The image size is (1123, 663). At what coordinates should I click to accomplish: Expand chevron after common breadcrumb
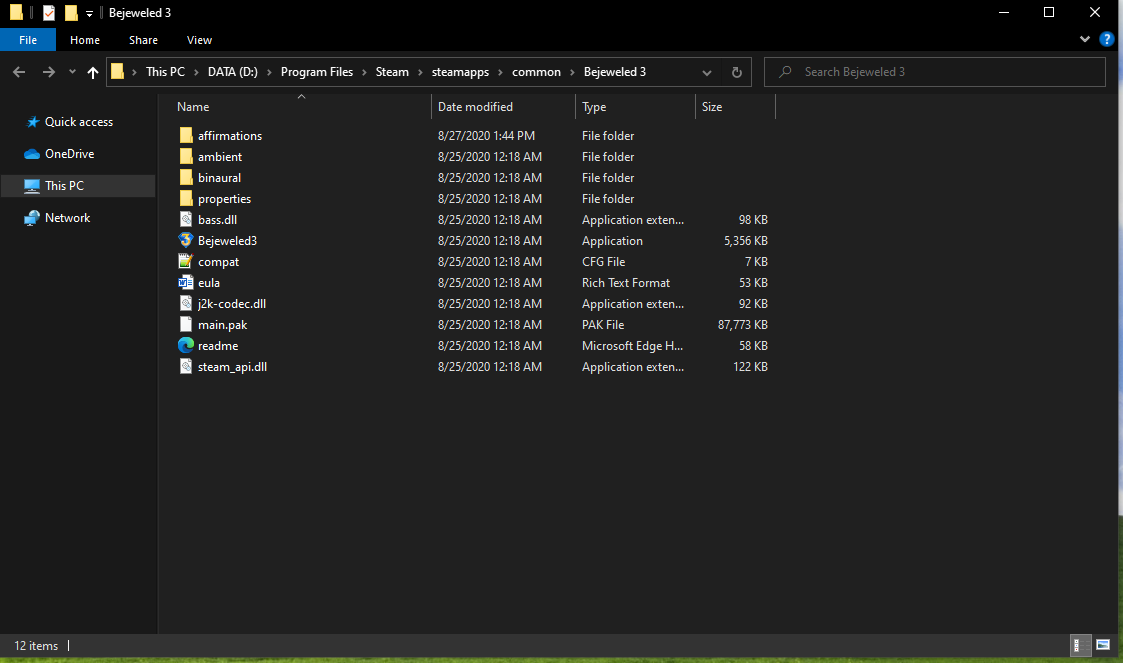[x=572, y=72]
